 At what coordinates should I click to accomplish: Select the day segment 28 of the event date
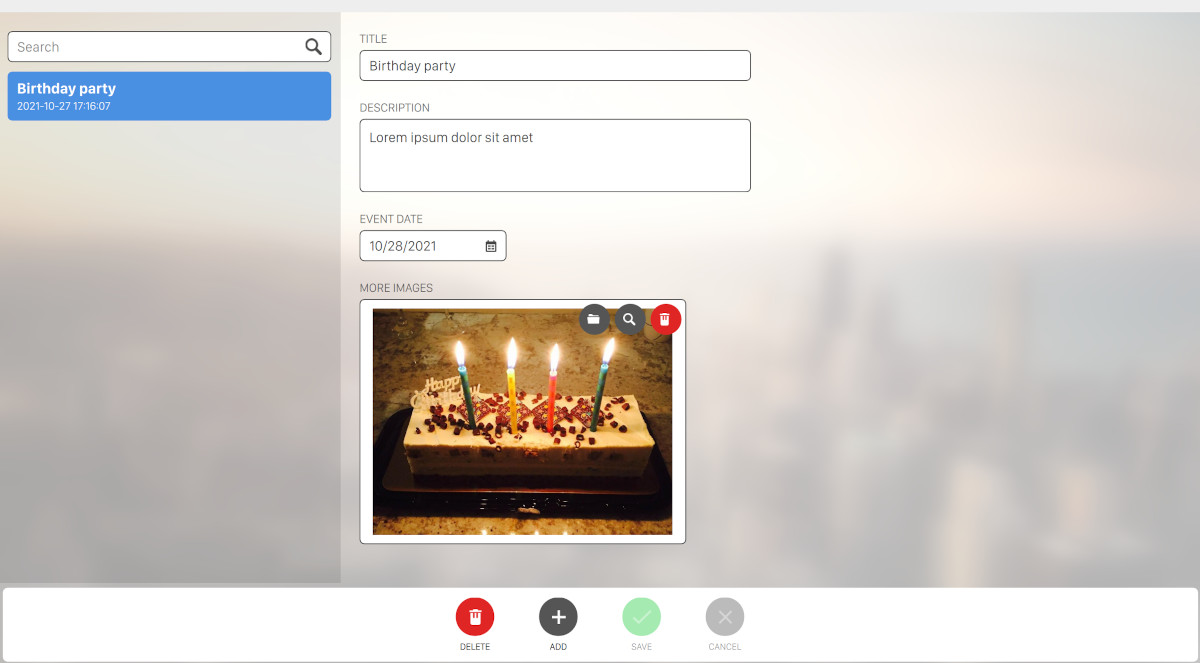coord(397,246)
